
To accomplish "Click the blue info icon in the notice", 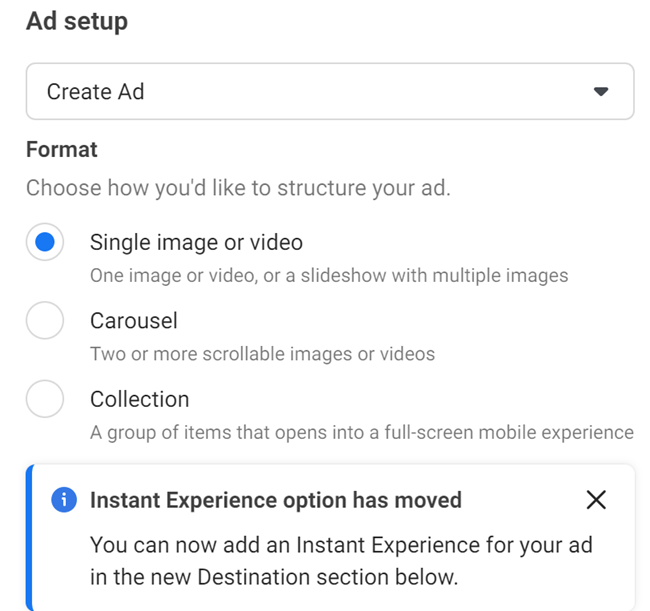I will [63, 500].
